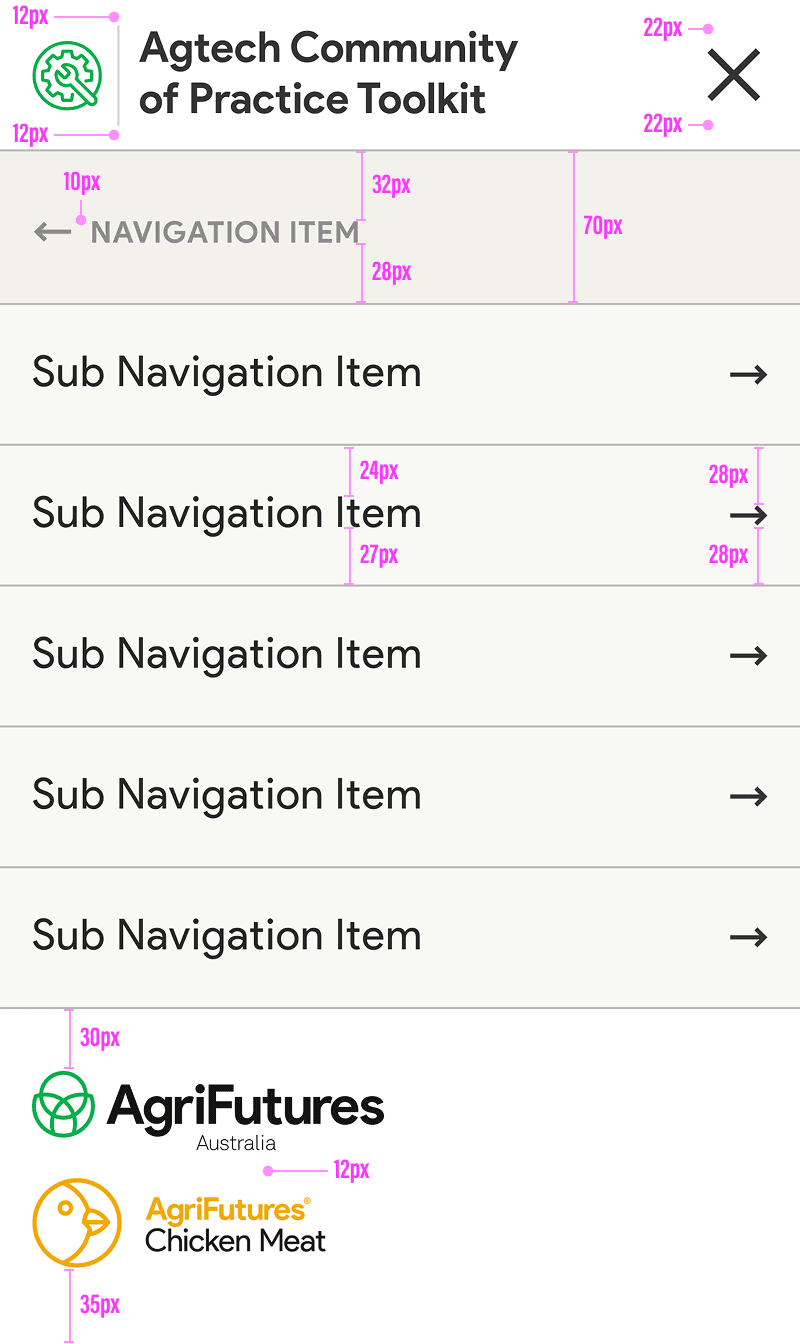Open the Agtech Community of Practice Toolkit title
Screen dimensions: 800x1344
(328, 74)
